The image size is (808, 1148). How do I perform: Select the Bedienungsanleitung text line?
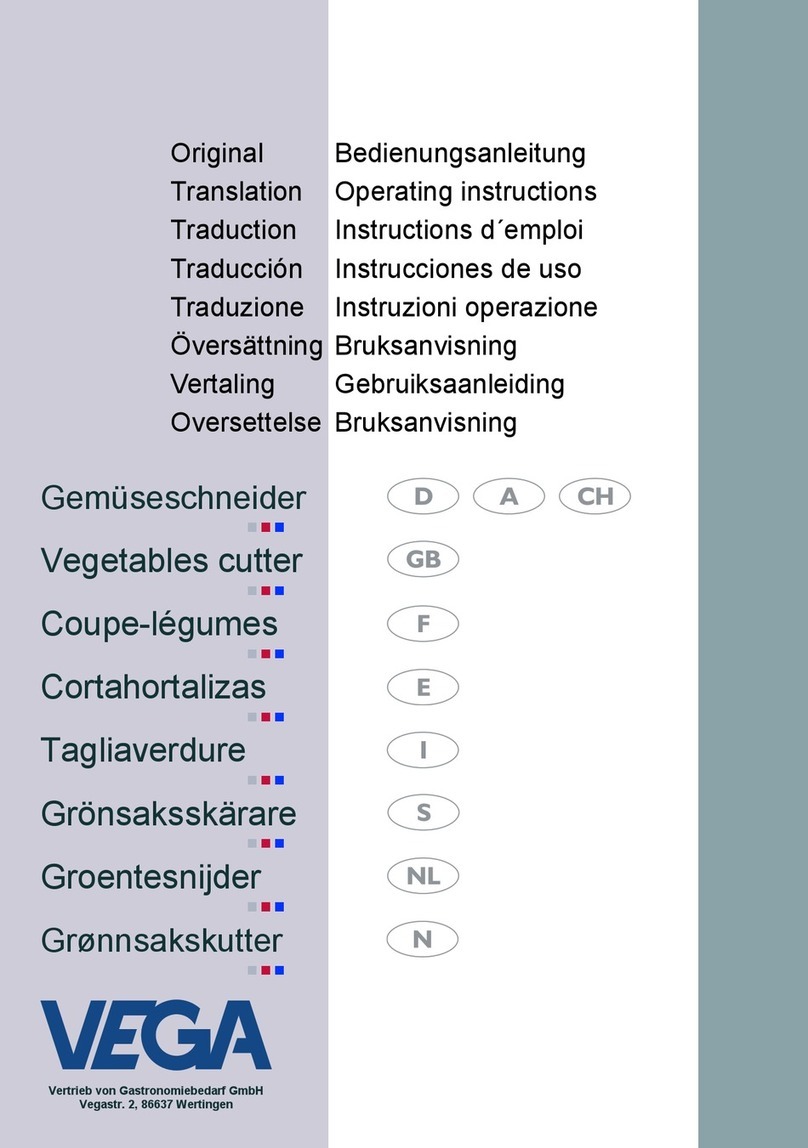[460, 153]
